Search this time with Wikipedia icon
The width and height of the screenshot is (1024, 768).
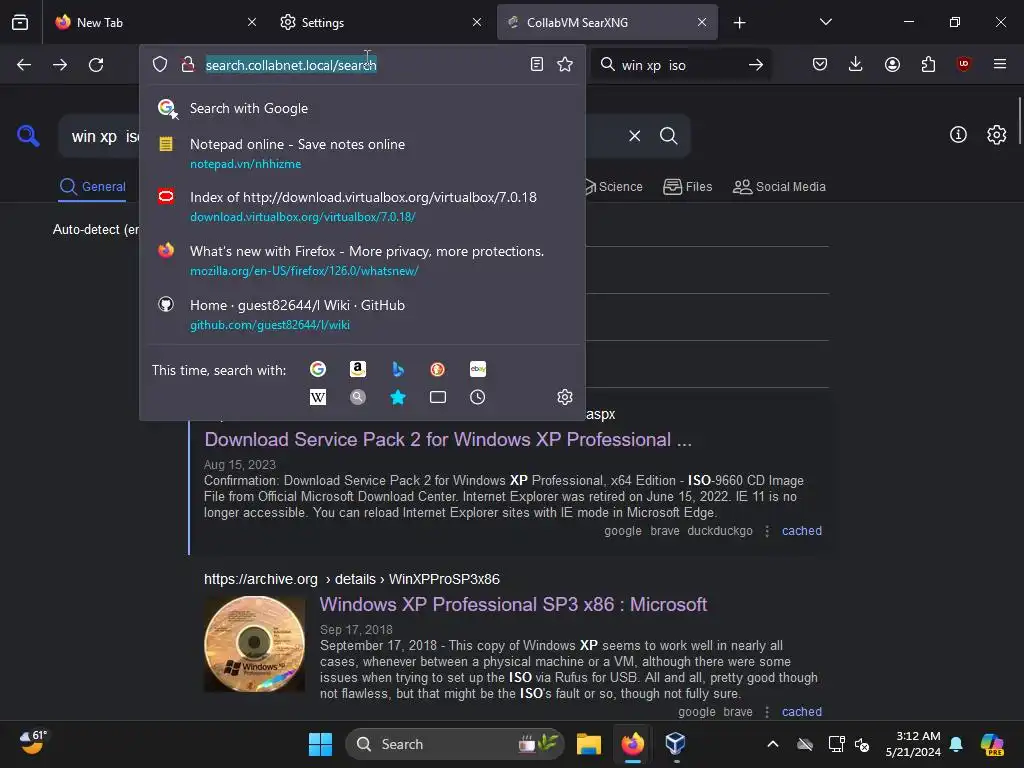click(318, 397)
